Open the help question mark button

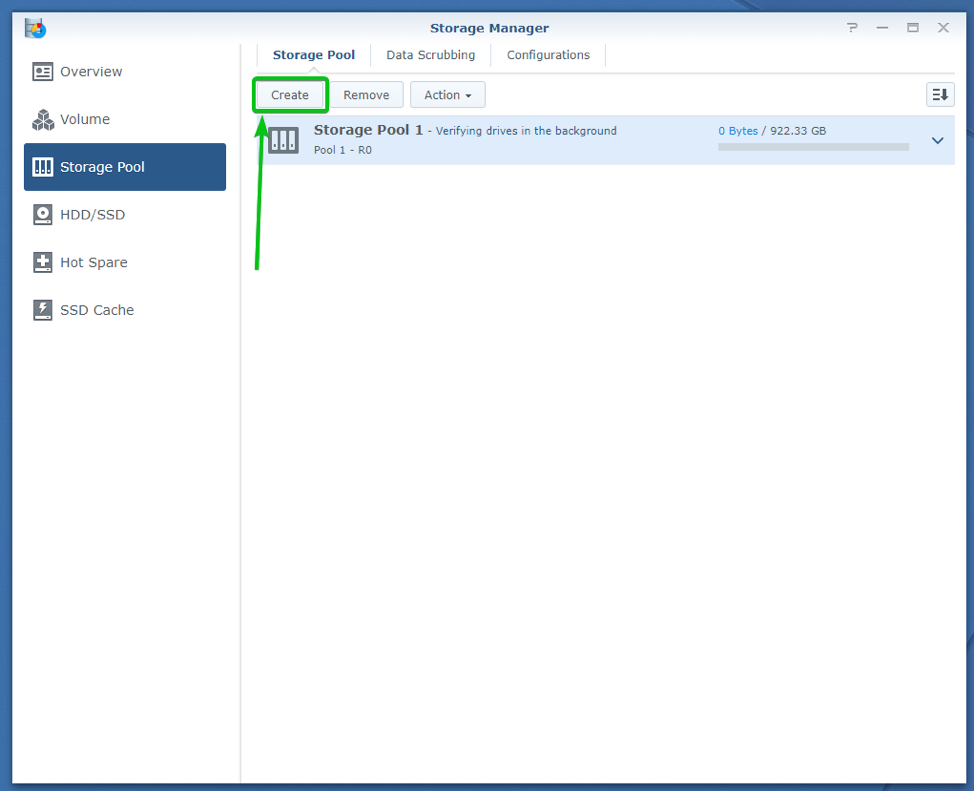click(852, 28)
